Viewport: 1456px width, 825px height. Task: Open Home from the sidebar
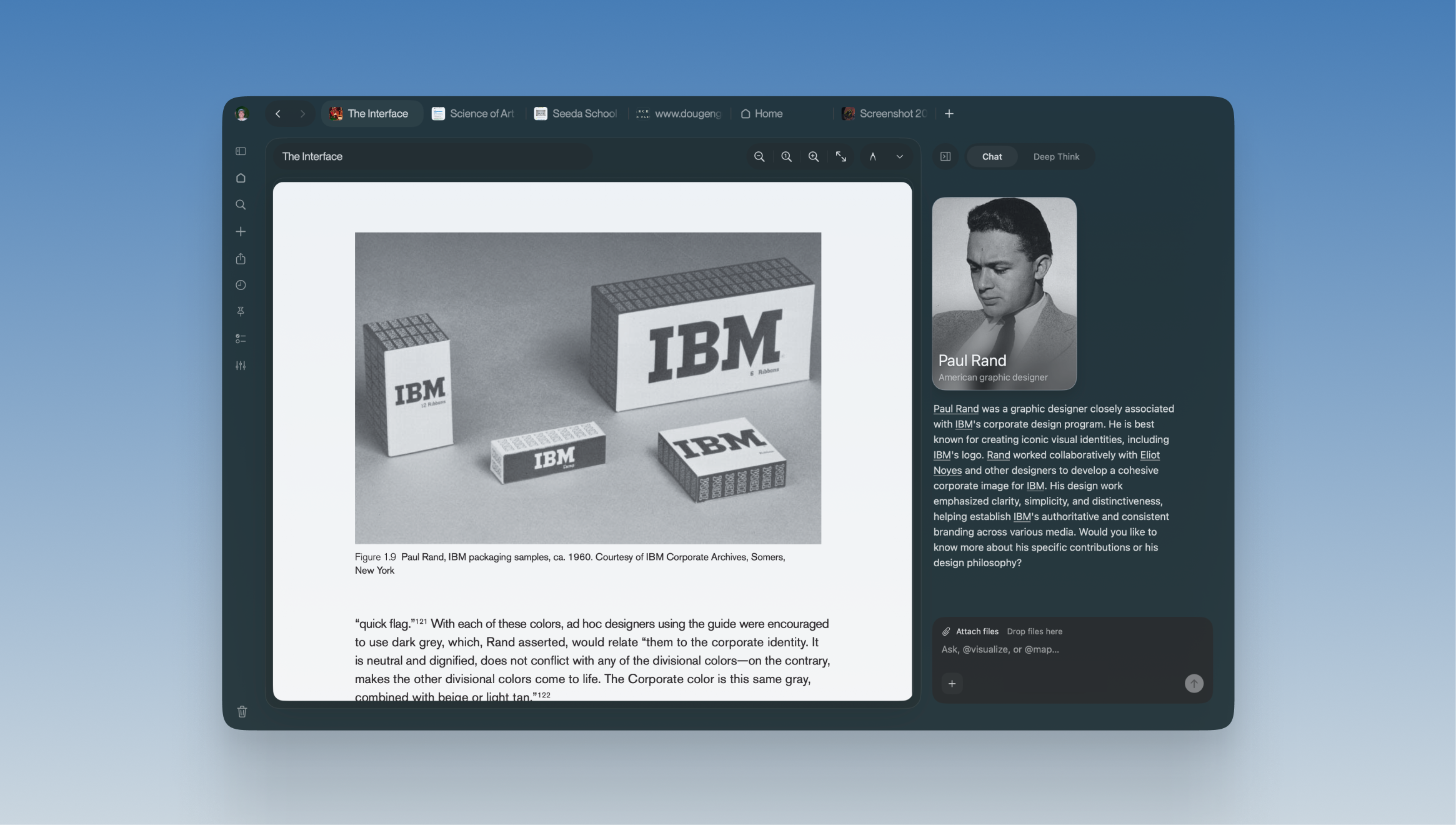[241, 178]
